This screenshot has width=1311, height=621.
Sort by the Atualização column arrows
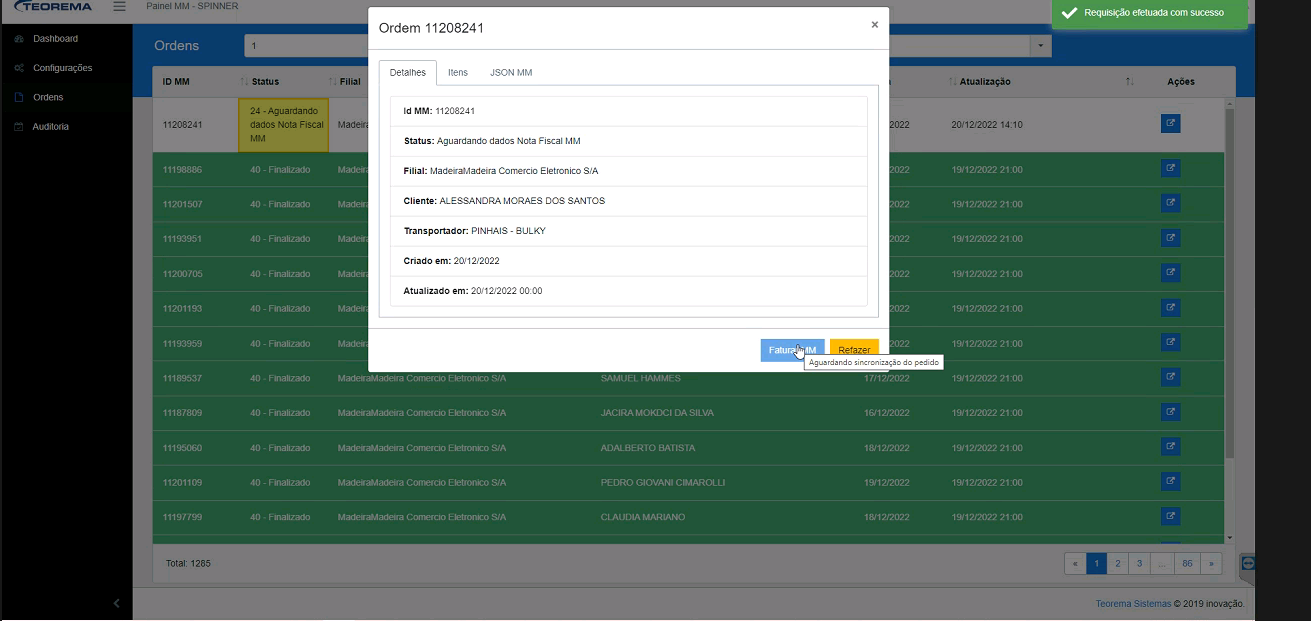tap(953, 81)
